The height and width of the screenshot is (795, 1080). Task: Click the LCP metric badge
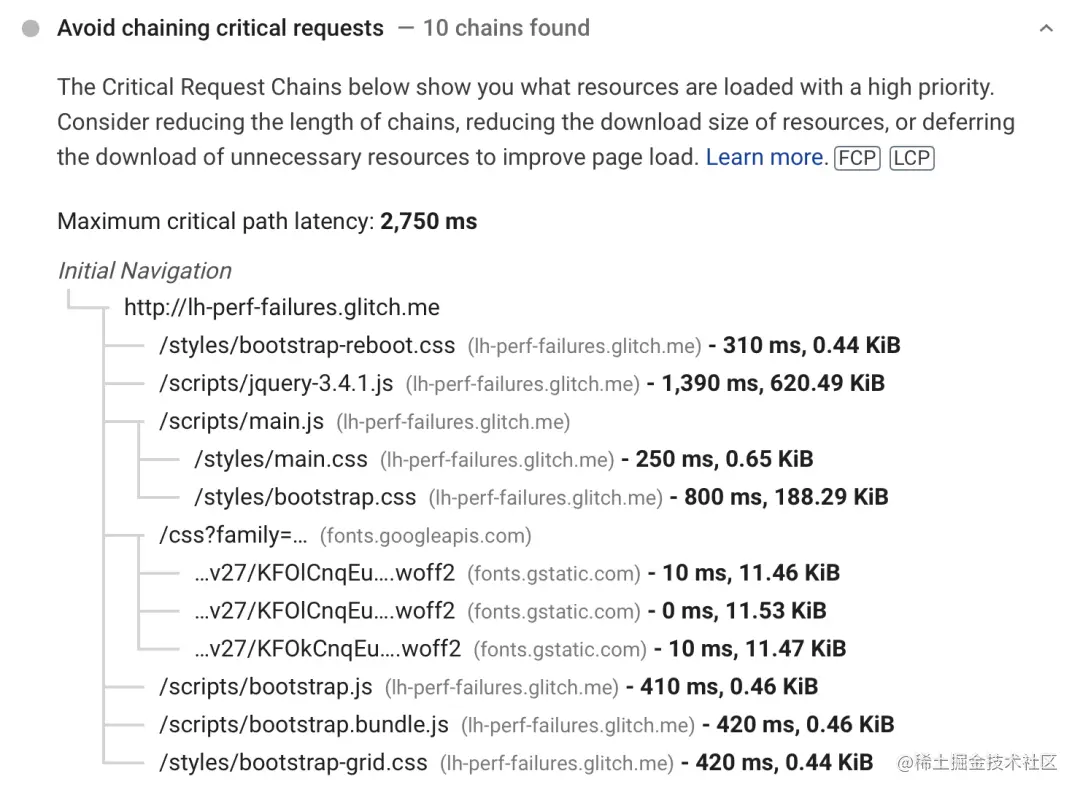pyautogui.click(x=911, y=158)
